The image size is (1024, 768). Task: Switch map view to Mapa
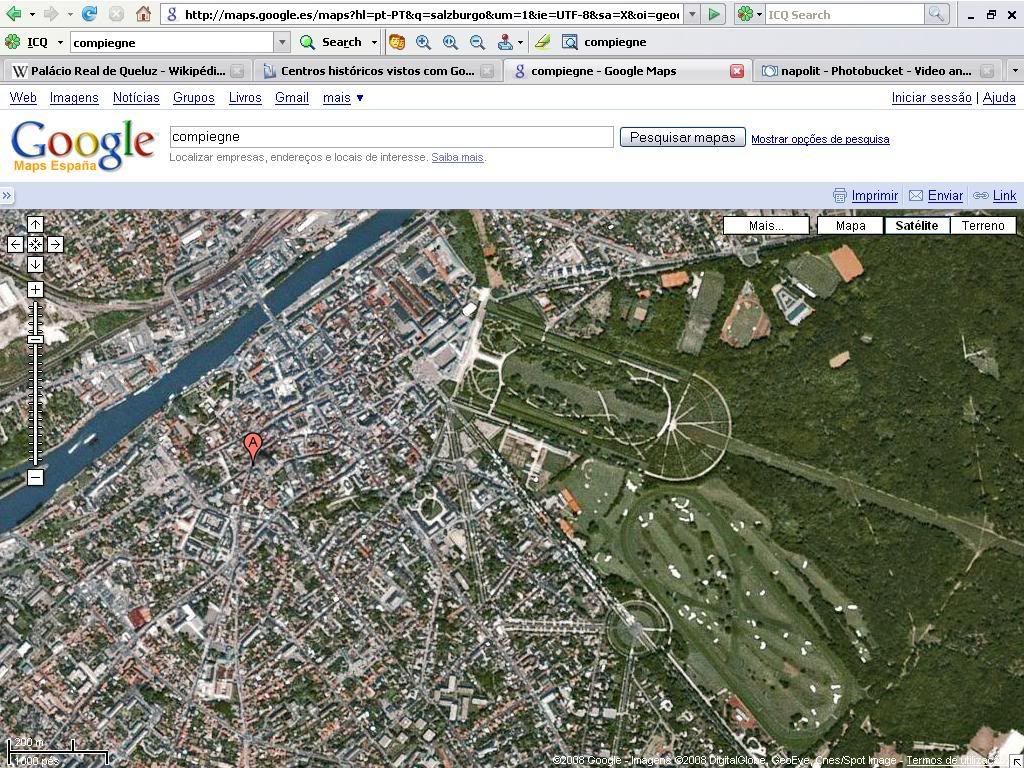click(850, 226)
